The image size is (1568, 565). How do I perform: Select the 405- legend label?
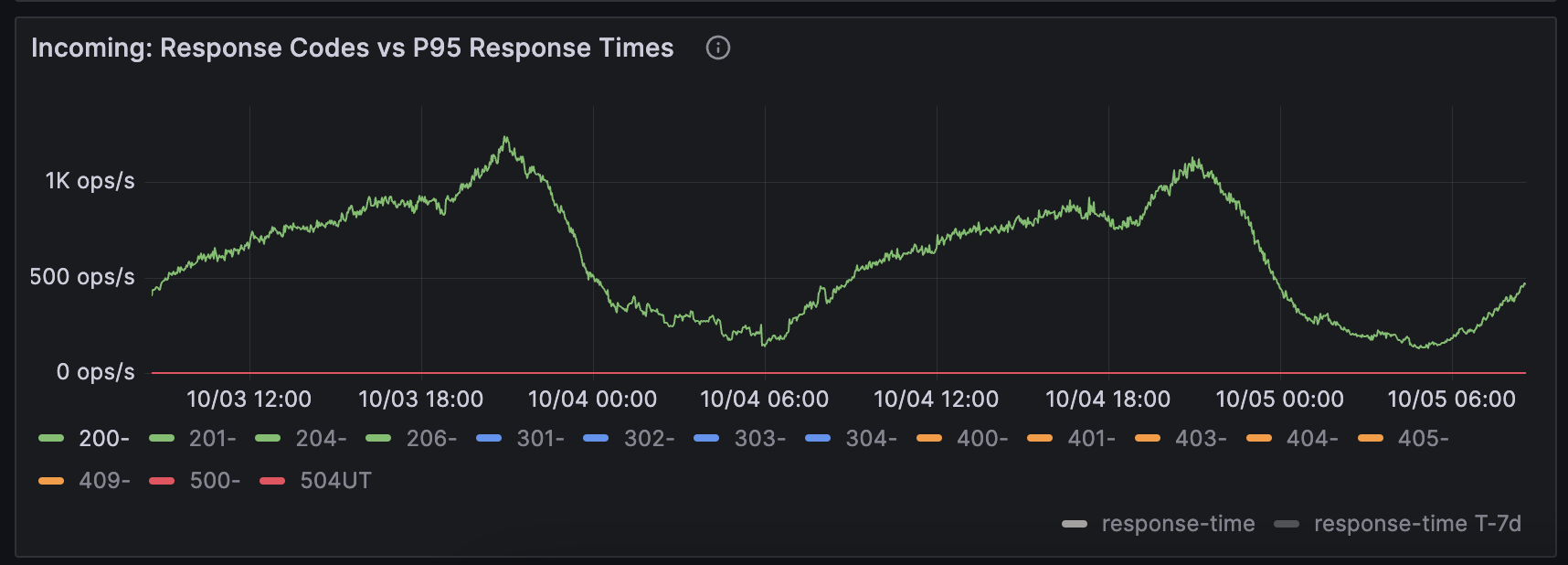pos(1423,439)
